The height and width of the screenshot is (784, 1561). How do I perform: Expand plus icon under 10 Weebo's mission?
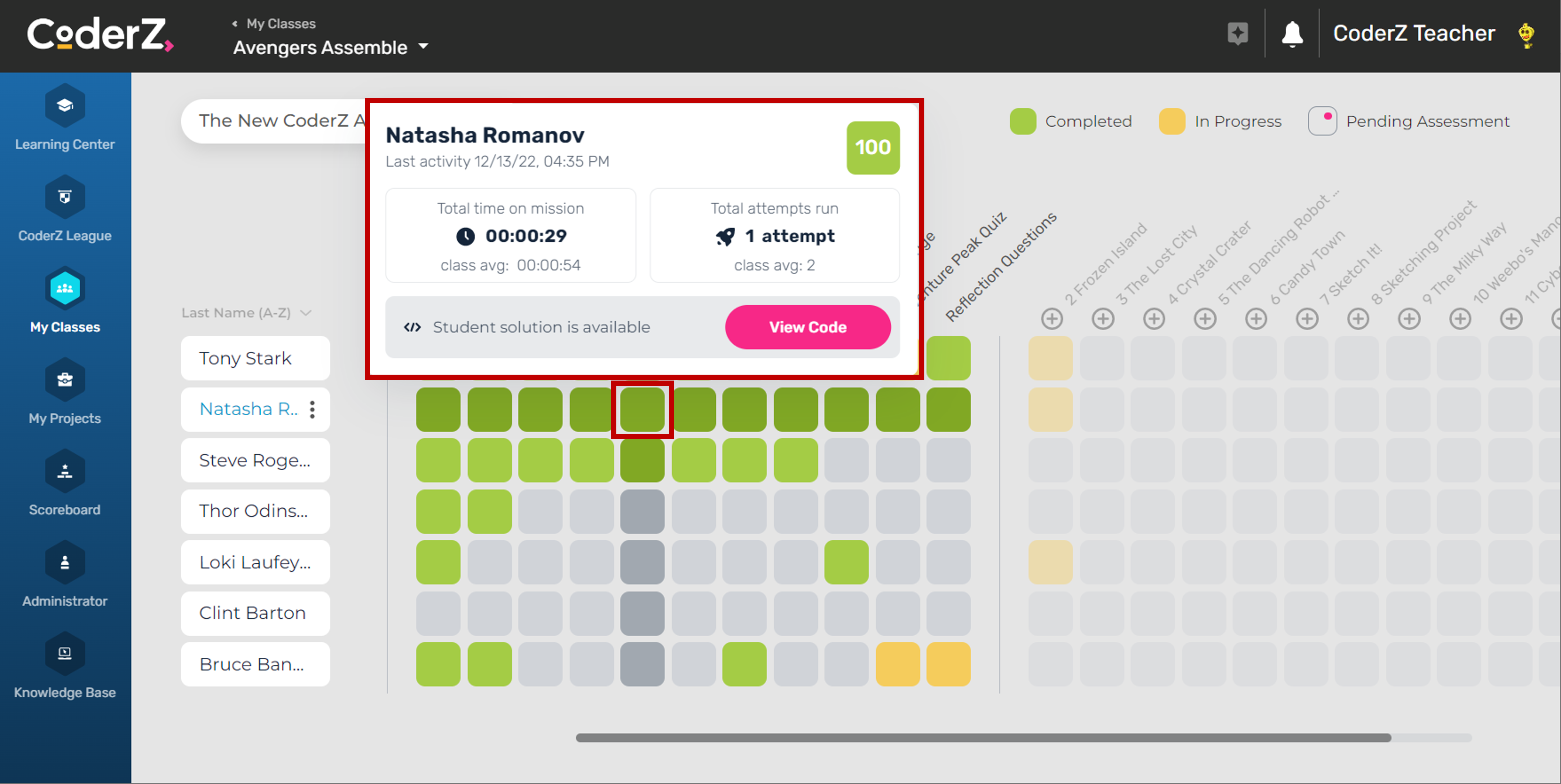pyautogui.click(x=1461, y=318)
